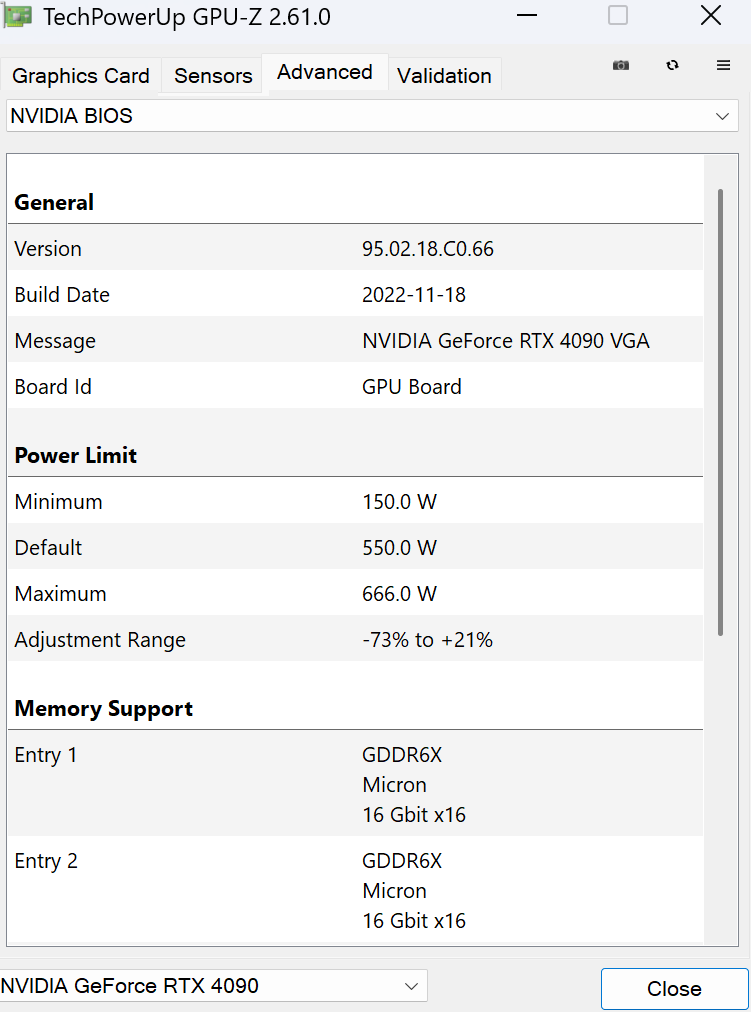This screenshot has width=751, height=1012.
Task: Open the Sensors tab
Action: pyautogui.click(x=213, y=76)
